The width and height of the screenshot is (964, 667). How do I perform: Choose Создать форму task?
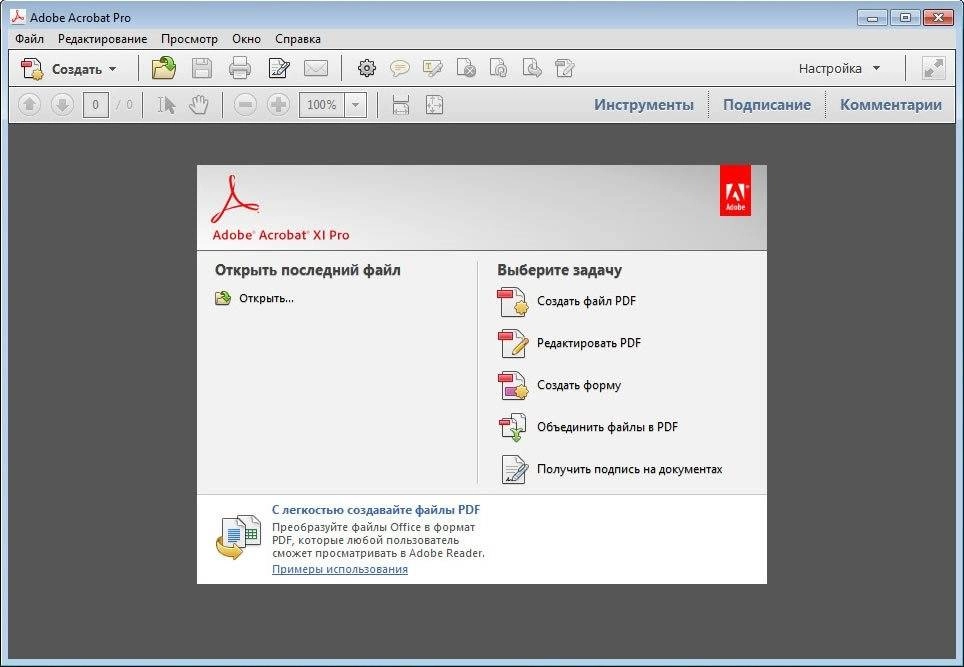coord(579,385)
